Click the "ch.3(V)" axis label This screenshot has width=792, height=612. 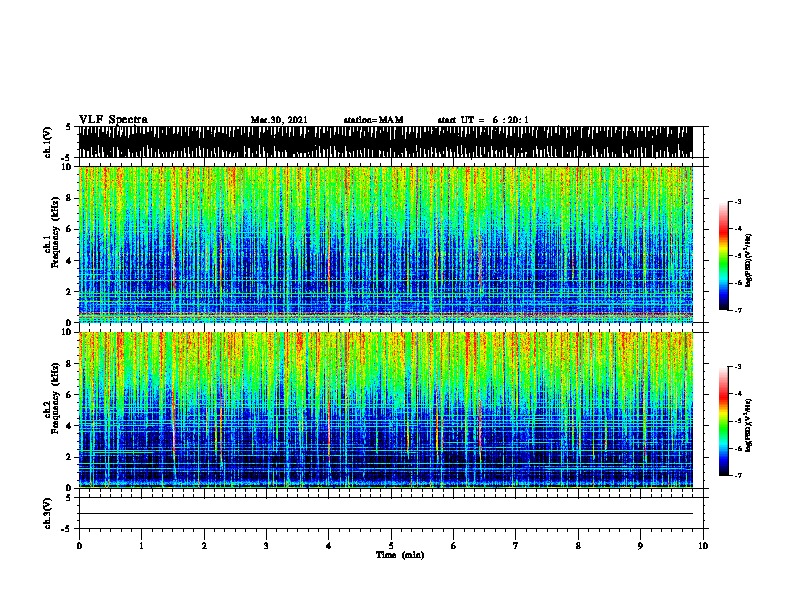point(48,513)
